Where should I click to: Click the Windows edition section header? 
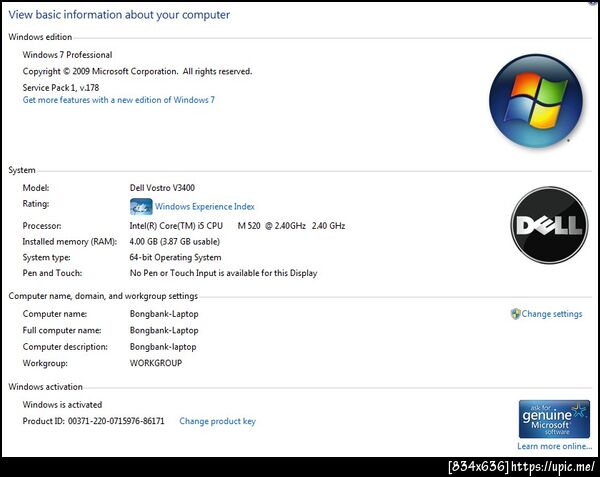[x=40, y=37]
